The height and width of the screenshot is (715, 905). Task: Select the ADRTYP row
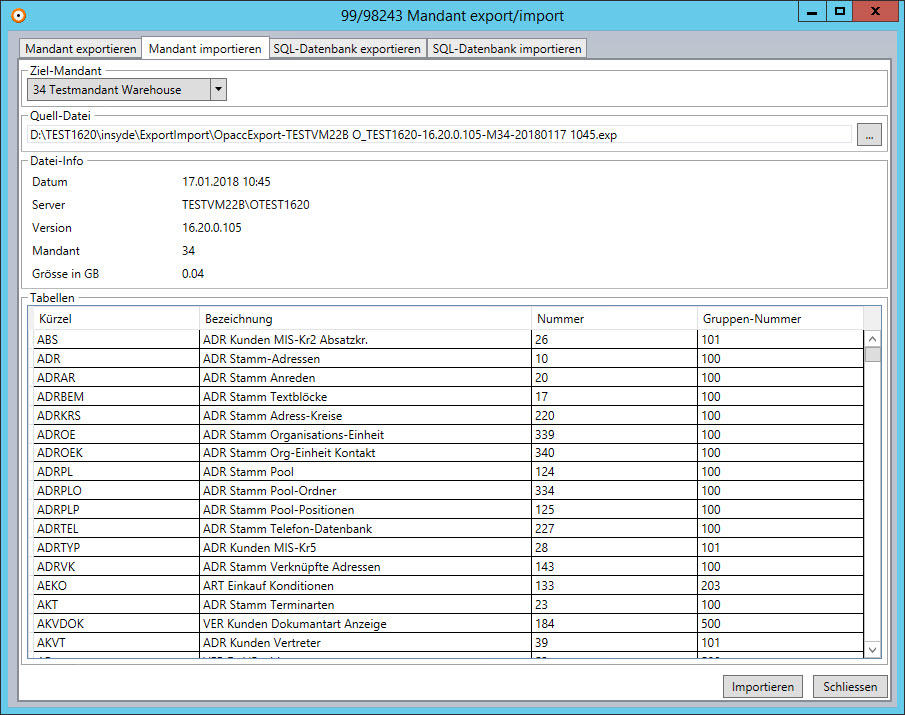click(x=448, y=548)
